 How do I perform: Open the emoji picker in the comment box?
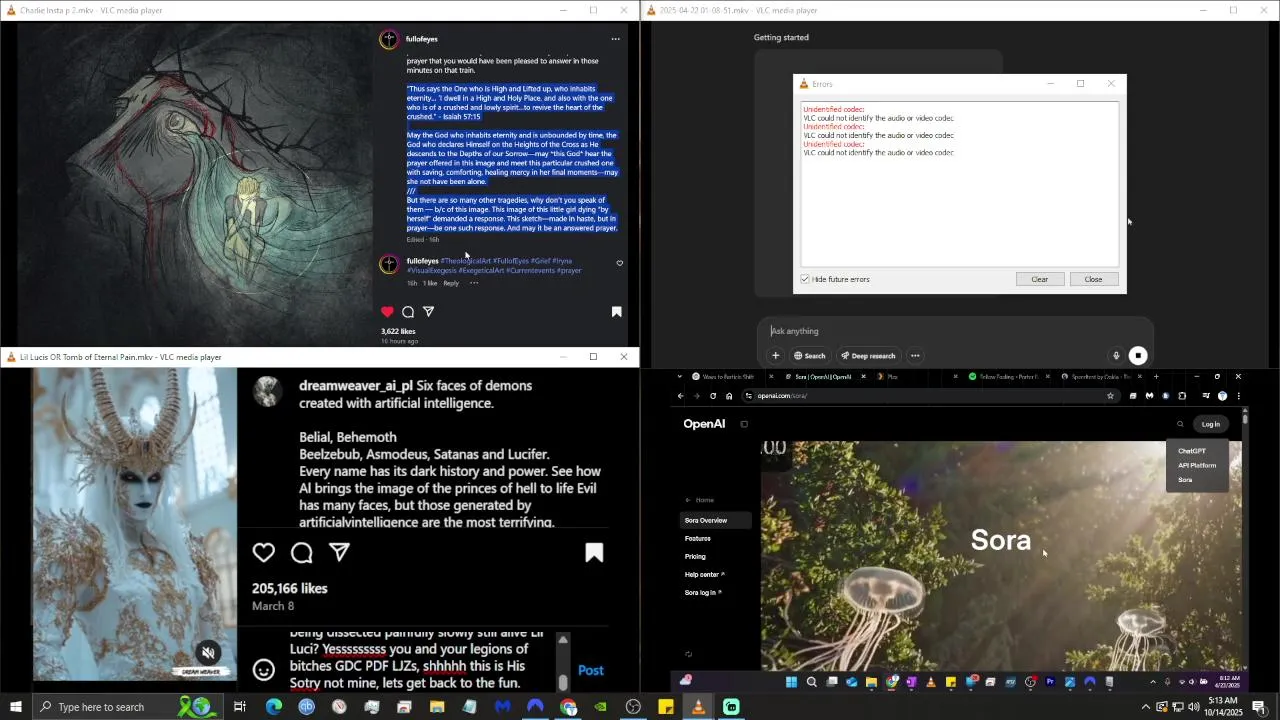(264, 670)
